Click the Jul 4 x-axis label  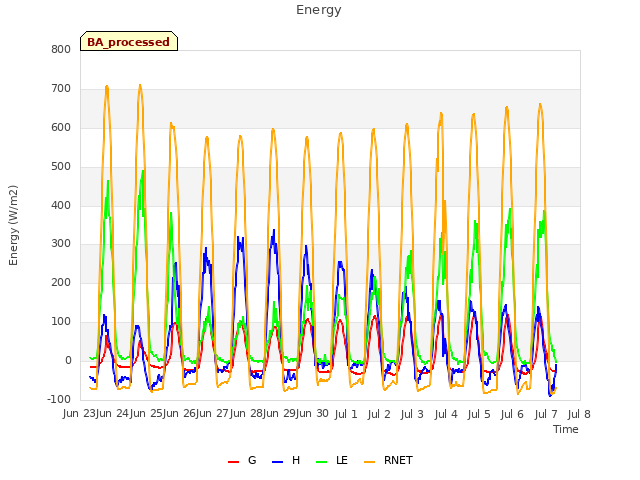(x=446, y=414)
